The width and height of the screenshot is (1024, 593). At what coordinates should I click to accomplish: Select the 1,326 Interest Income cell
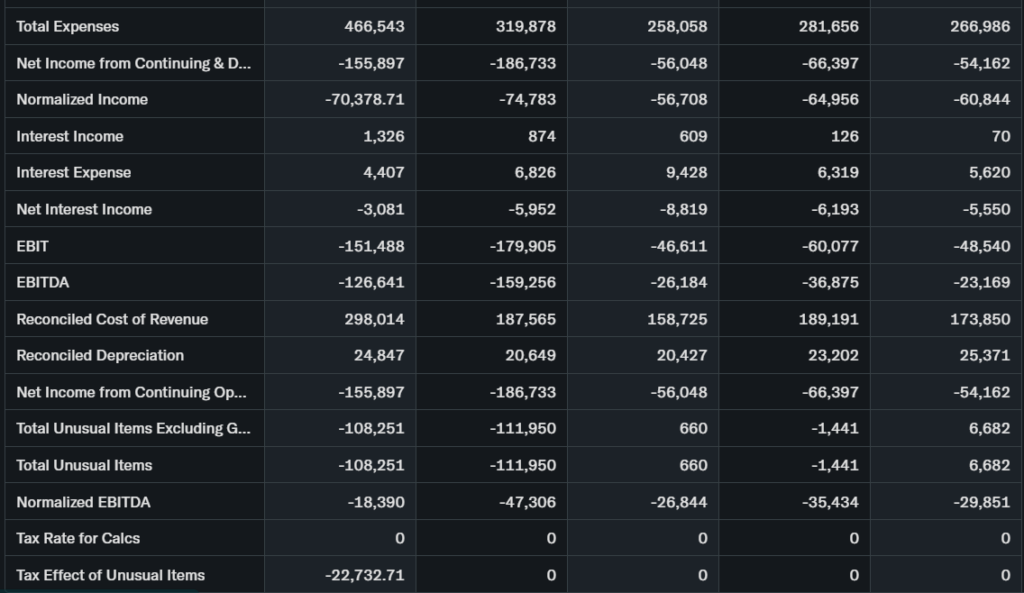(x=384, y=136)
